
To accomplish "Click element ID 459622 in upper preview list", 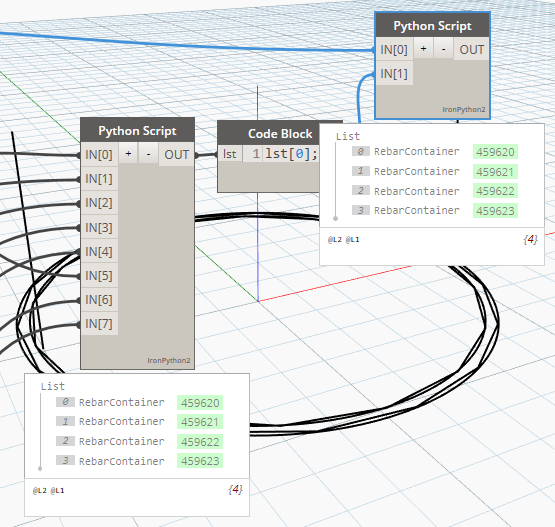I will [x=495, y=191].
